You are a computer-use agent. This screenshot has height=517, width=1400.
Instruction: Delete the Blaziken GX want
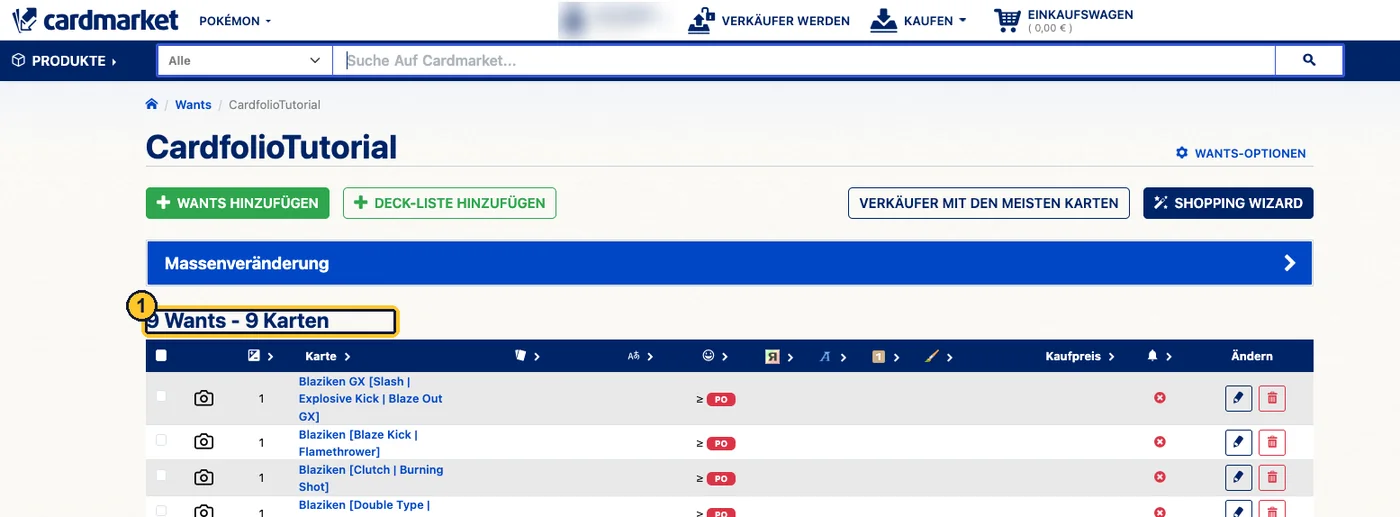(1272, 398)
